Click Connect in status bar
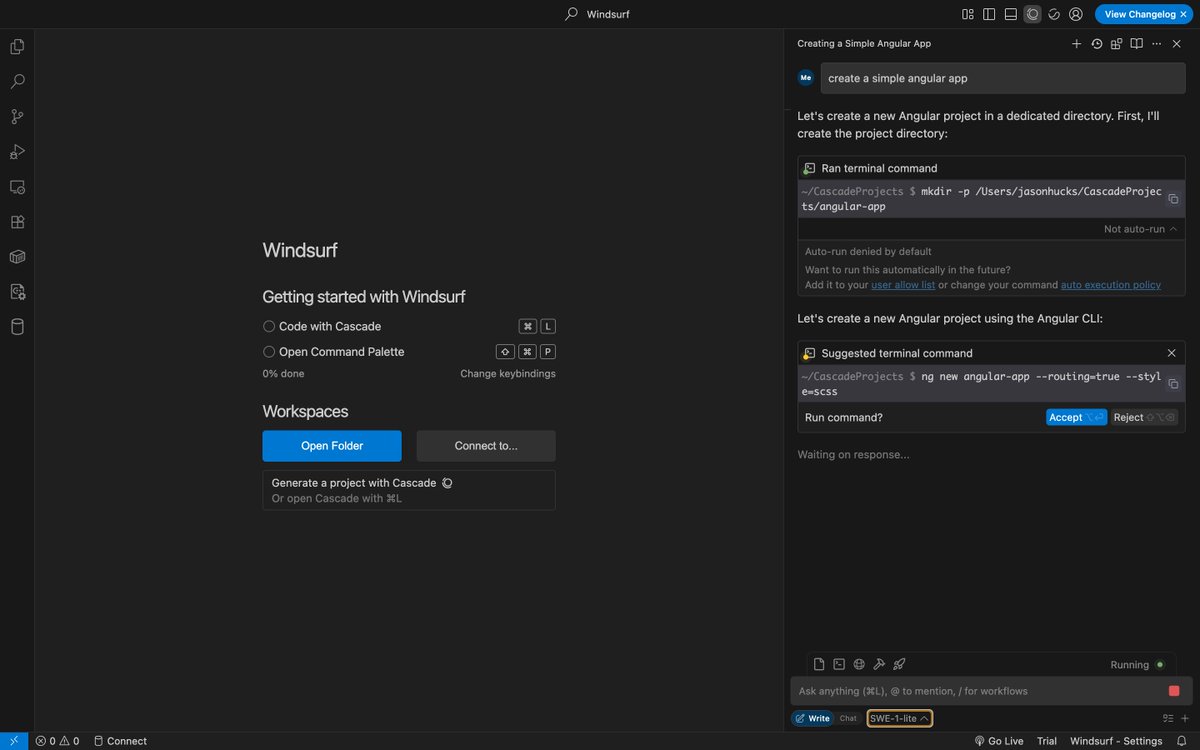The height and width of the screenshot is (750, 1200). [120, 741]
